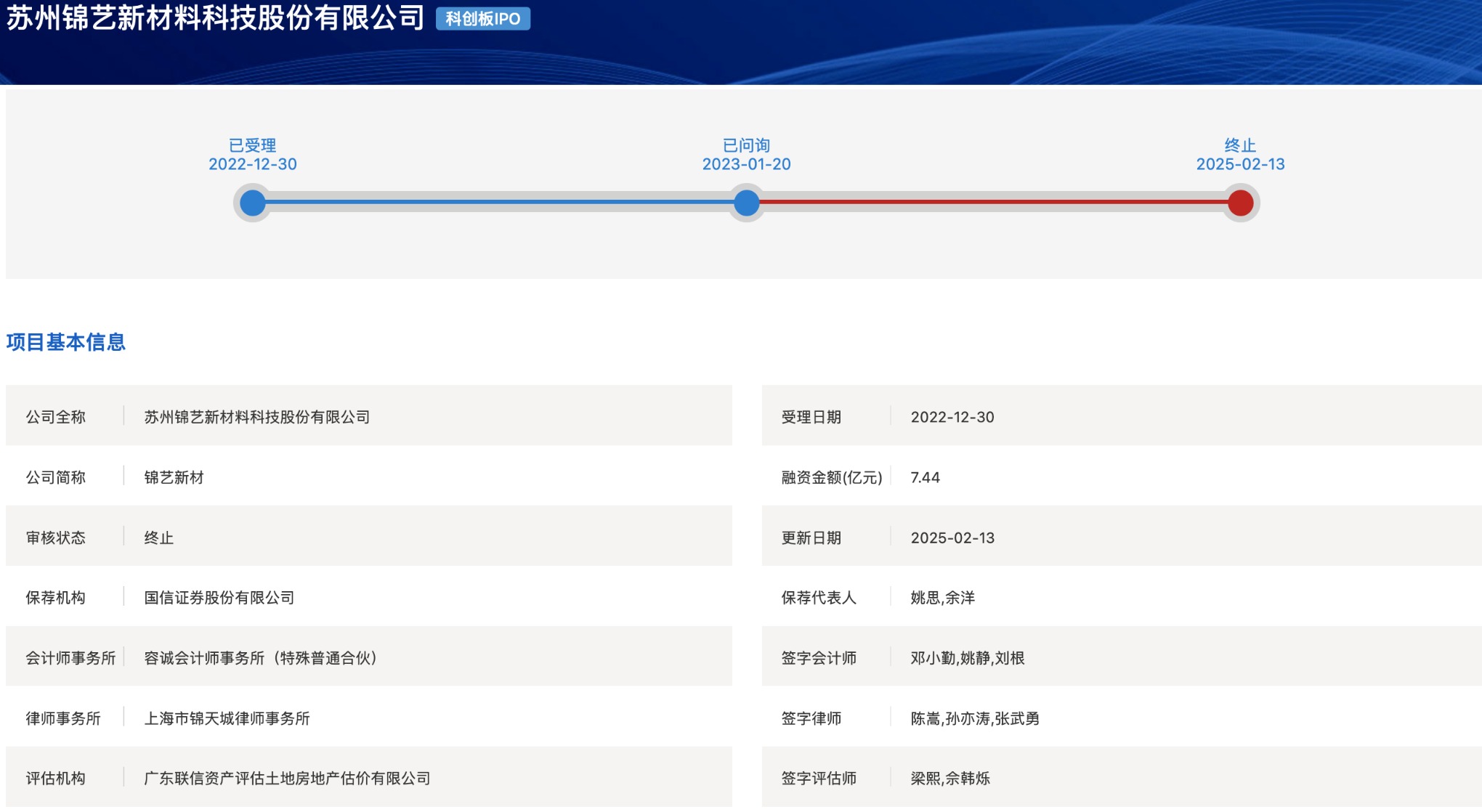Viewport: 1482px width, 812px height.
Task: Click the 项目基本信息 section heading
Action: click(66, 342)
